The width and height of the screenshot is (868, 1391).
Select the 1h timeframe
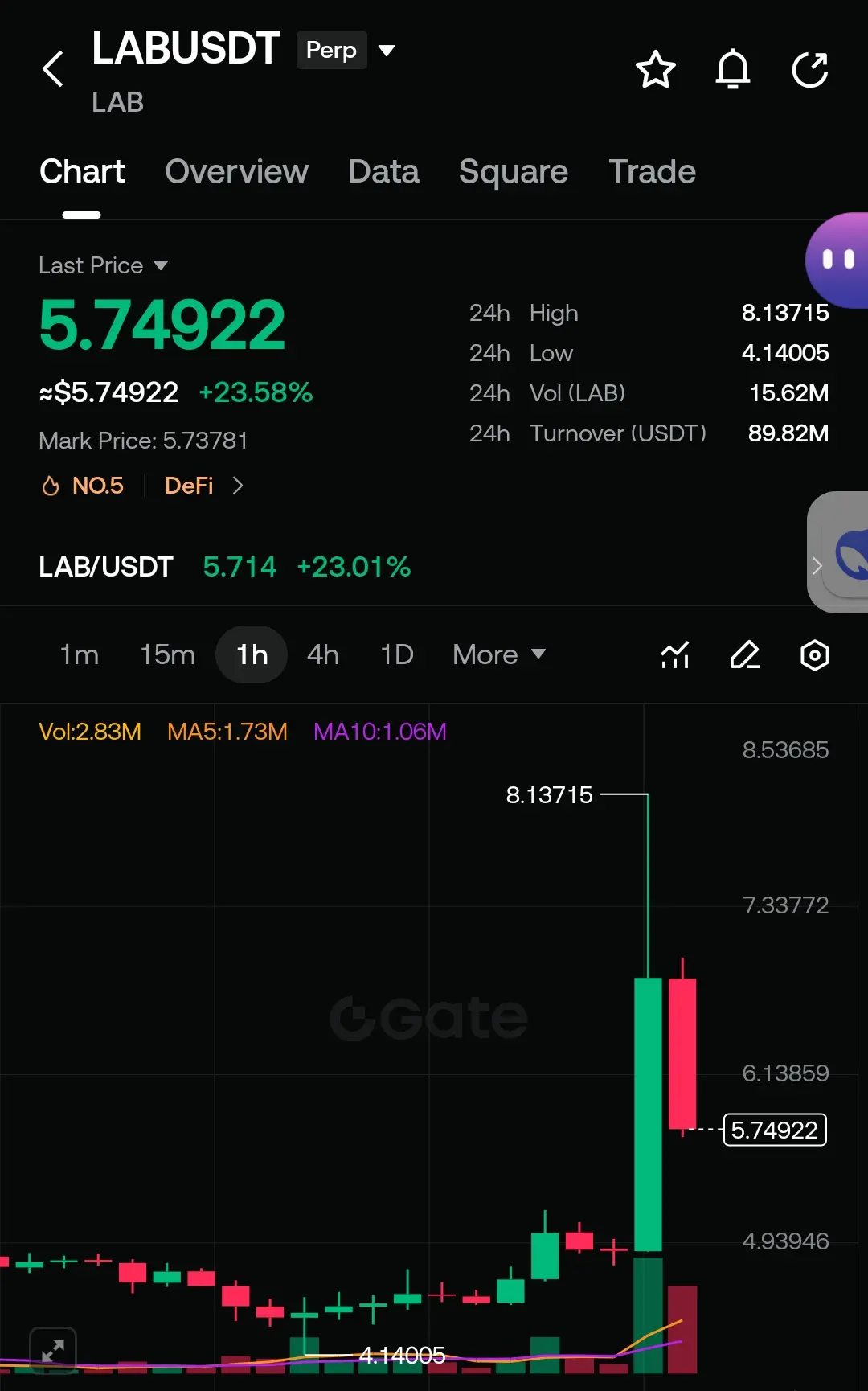[252, 654]
